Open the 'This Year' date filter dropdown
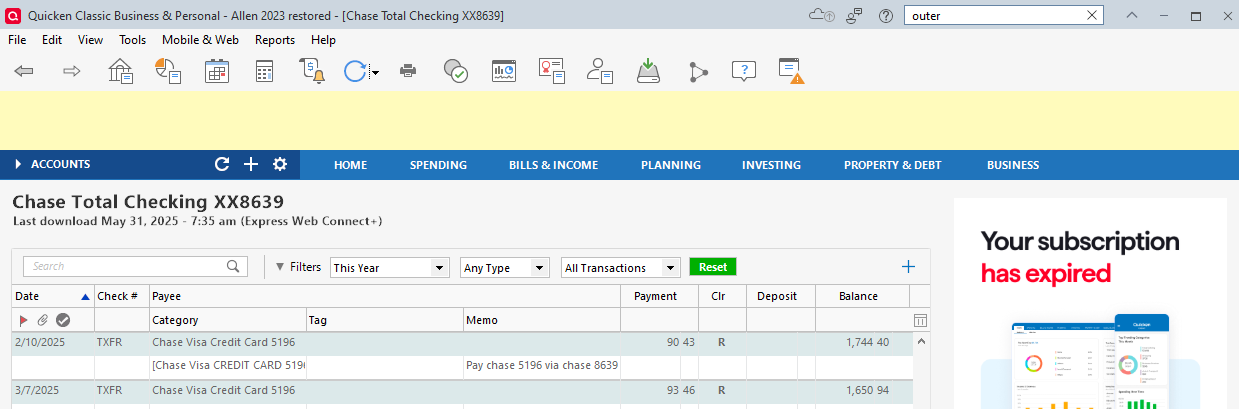 pos(390,268)
